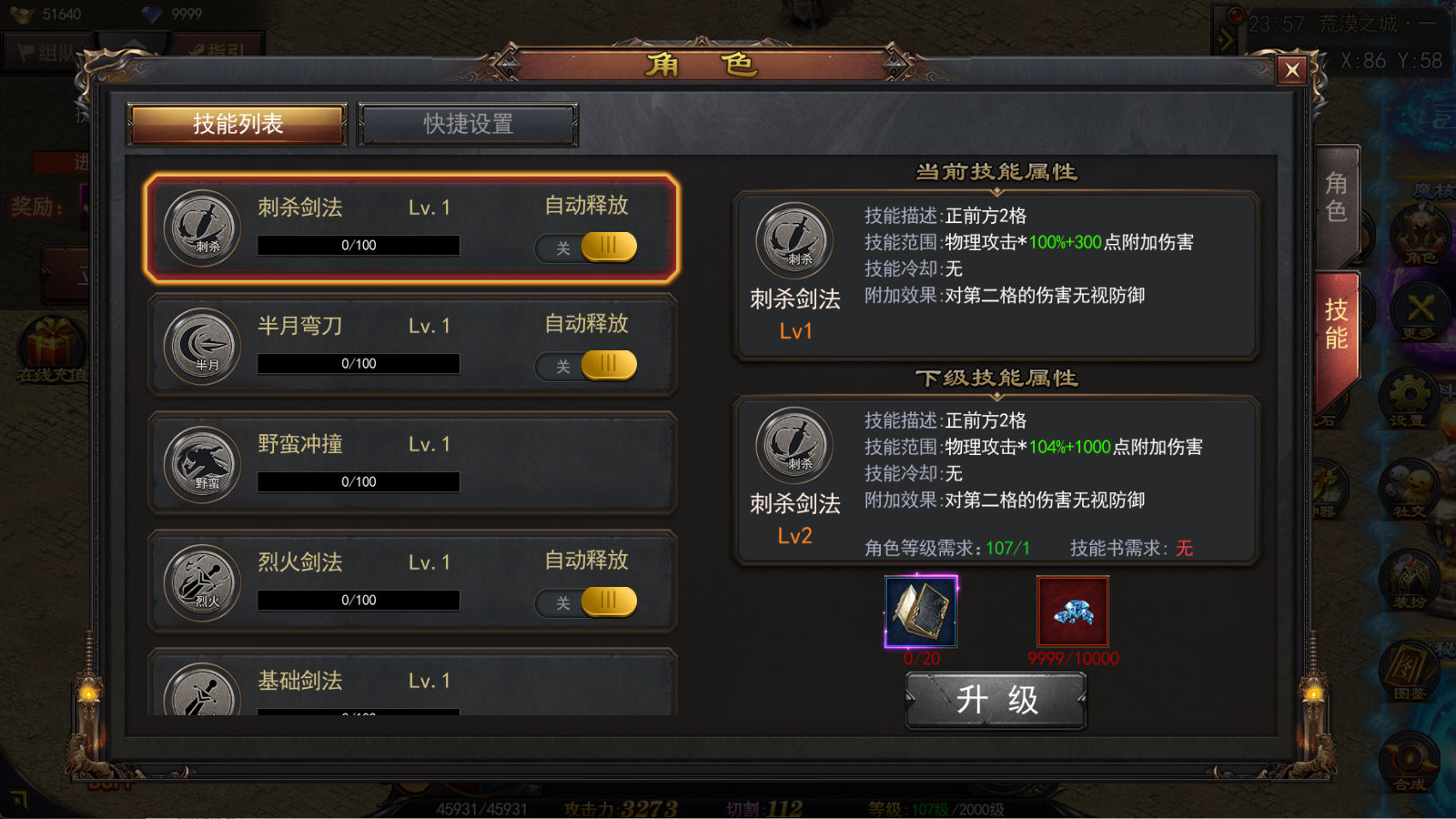Close the 角色 panel
The width and height of the screenshot is (1456, 819).
(1291, 70)
